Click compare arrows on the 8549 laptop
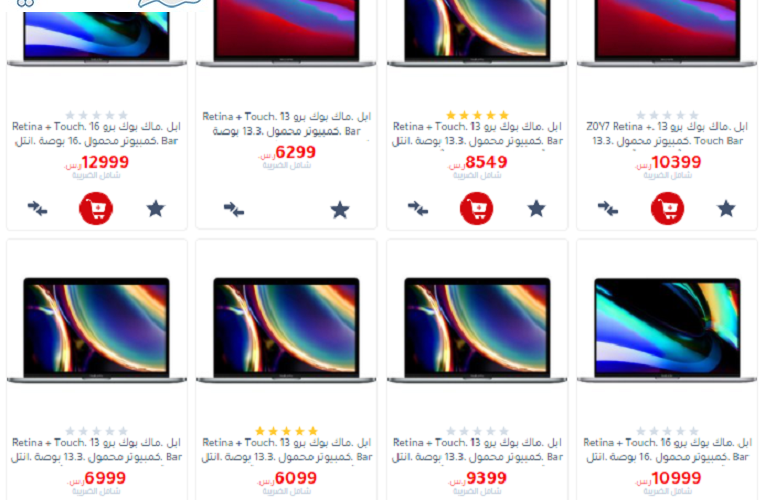 [418, 209]
